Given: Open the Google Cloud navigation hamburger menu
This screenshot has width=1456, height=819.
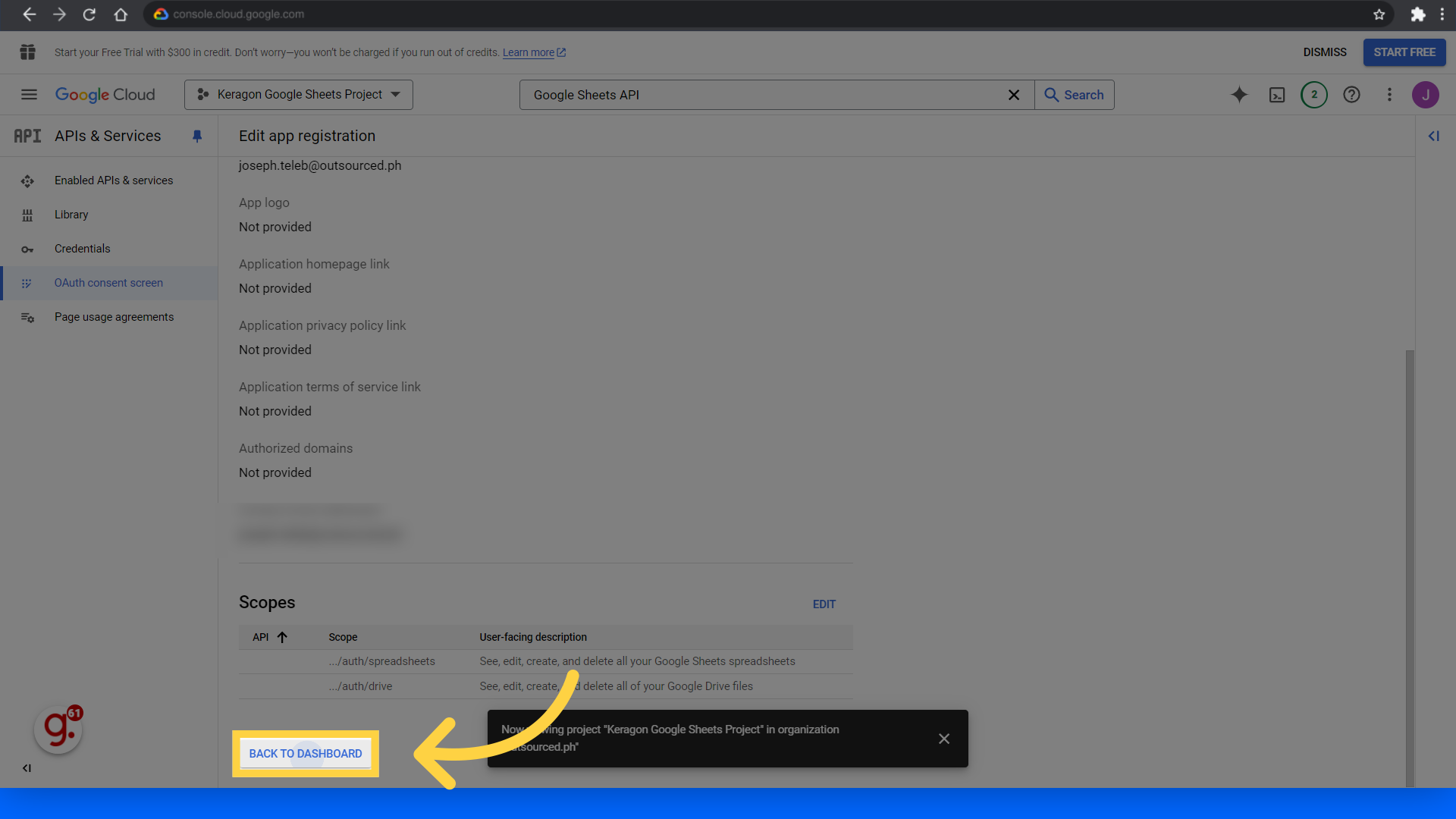Looking at the screenshot, I should tap(29, 95).
